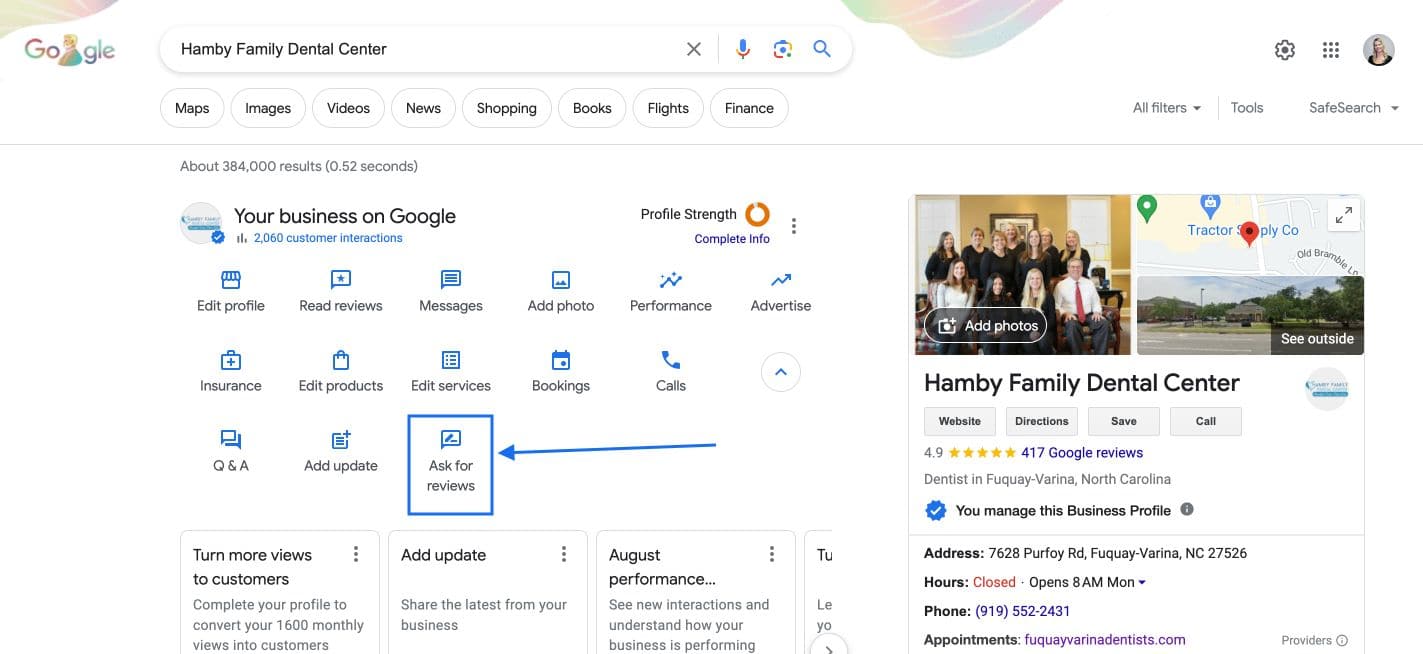Click the Directions button
Viewport: 1423px width, 654px height.
click(x=1042, y=421)
